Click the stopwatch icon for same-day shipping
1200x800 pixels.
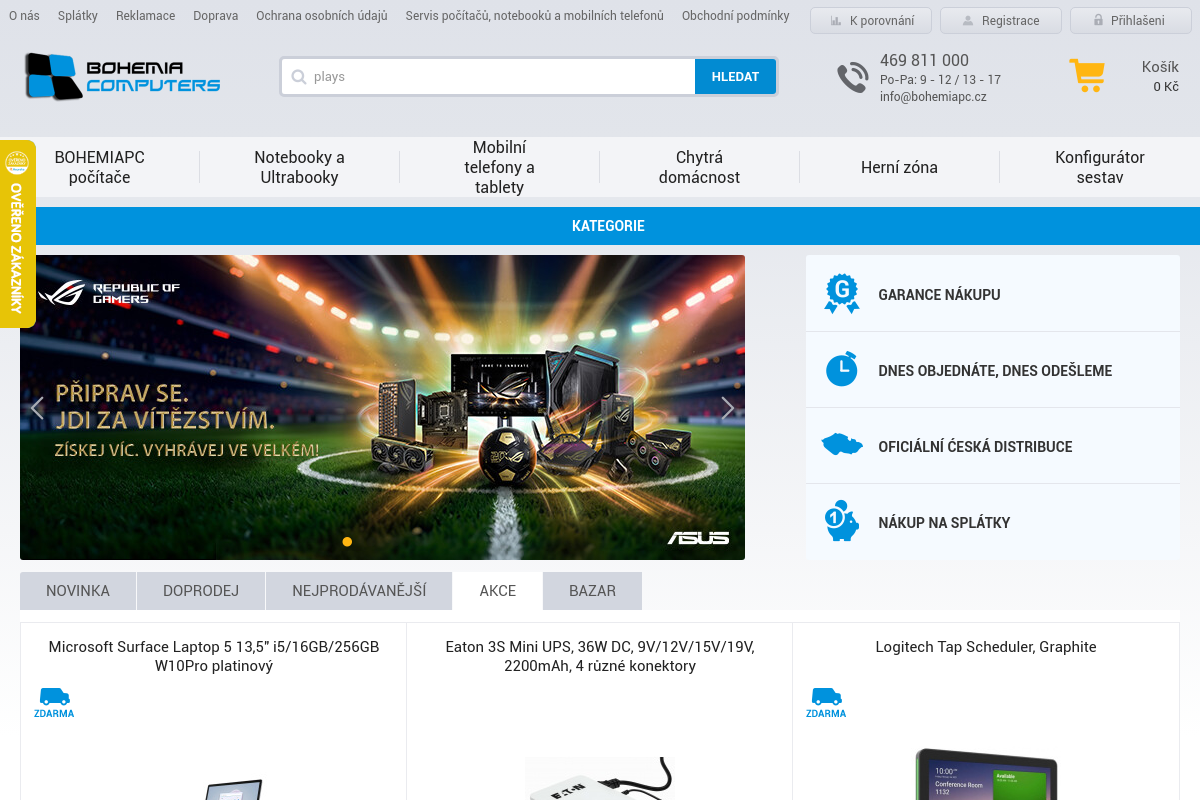[842, 369]
